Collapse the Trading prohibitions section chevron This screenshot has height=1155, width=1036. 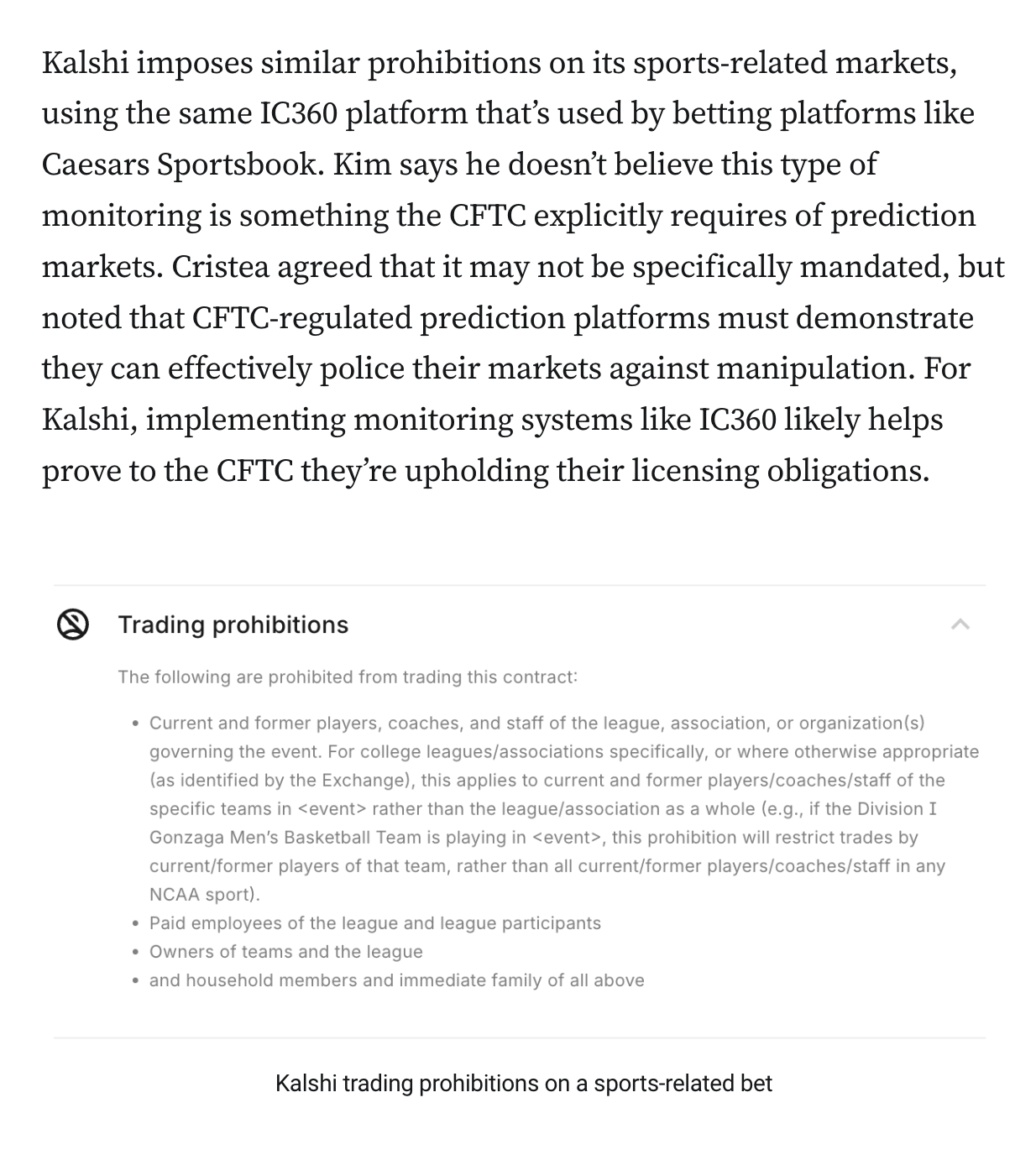960,625
